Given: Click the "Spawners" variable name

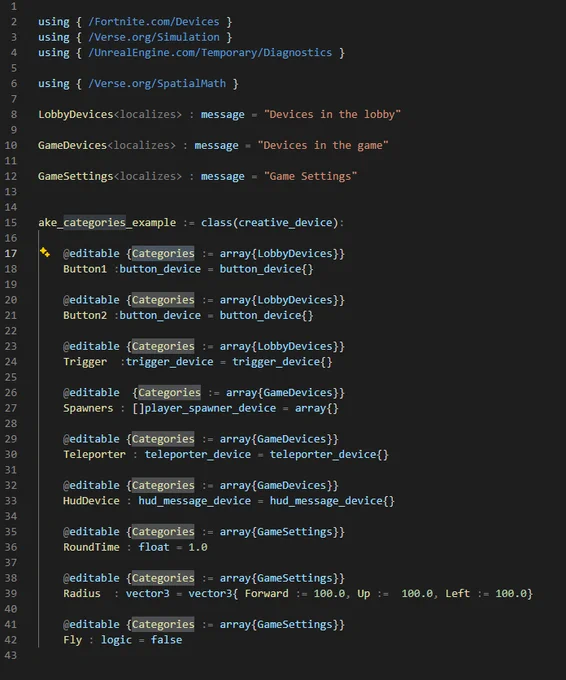Looking at the screenshot, I should point(88,408).
